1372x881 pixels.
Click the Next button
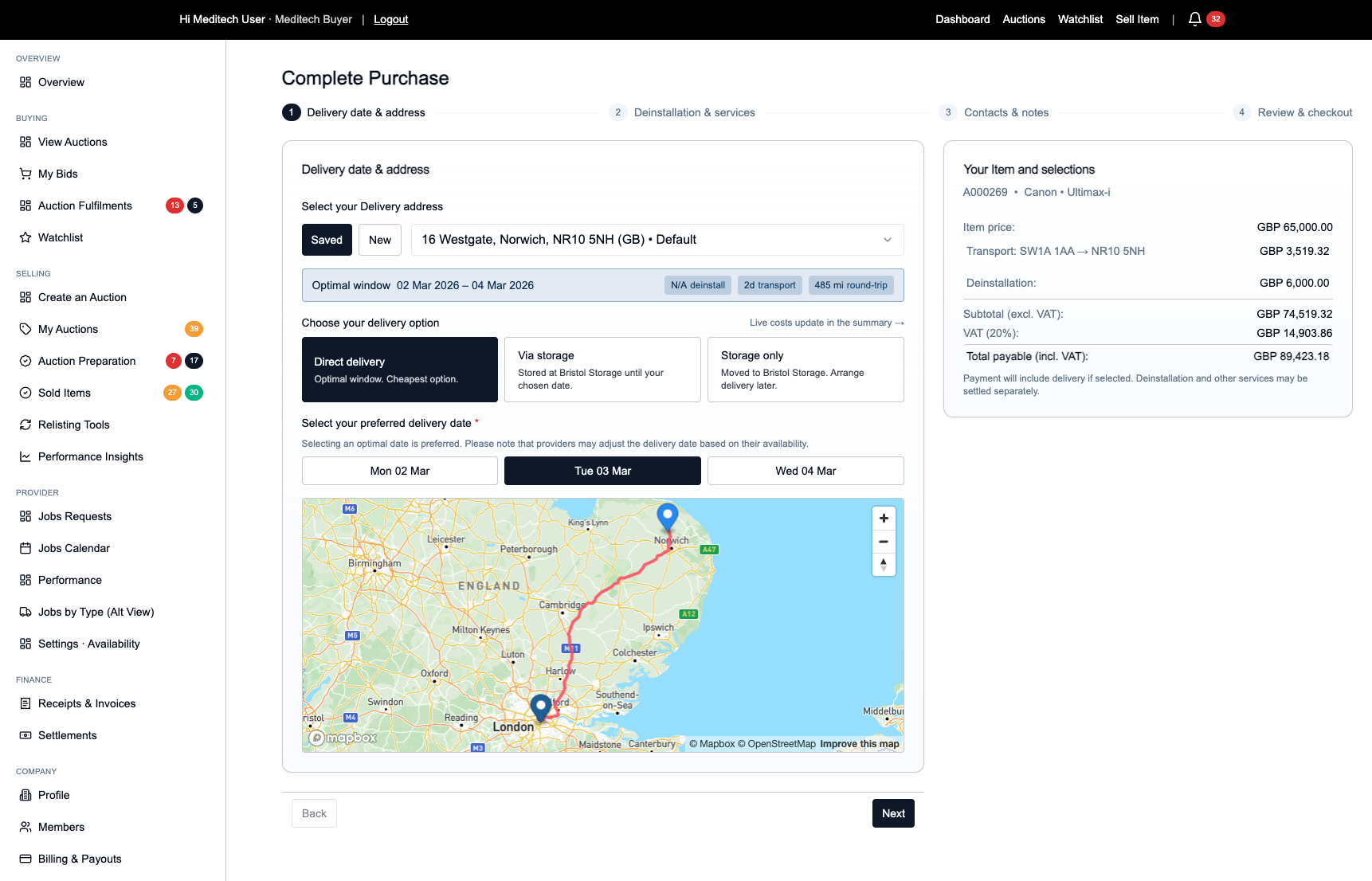893,813
